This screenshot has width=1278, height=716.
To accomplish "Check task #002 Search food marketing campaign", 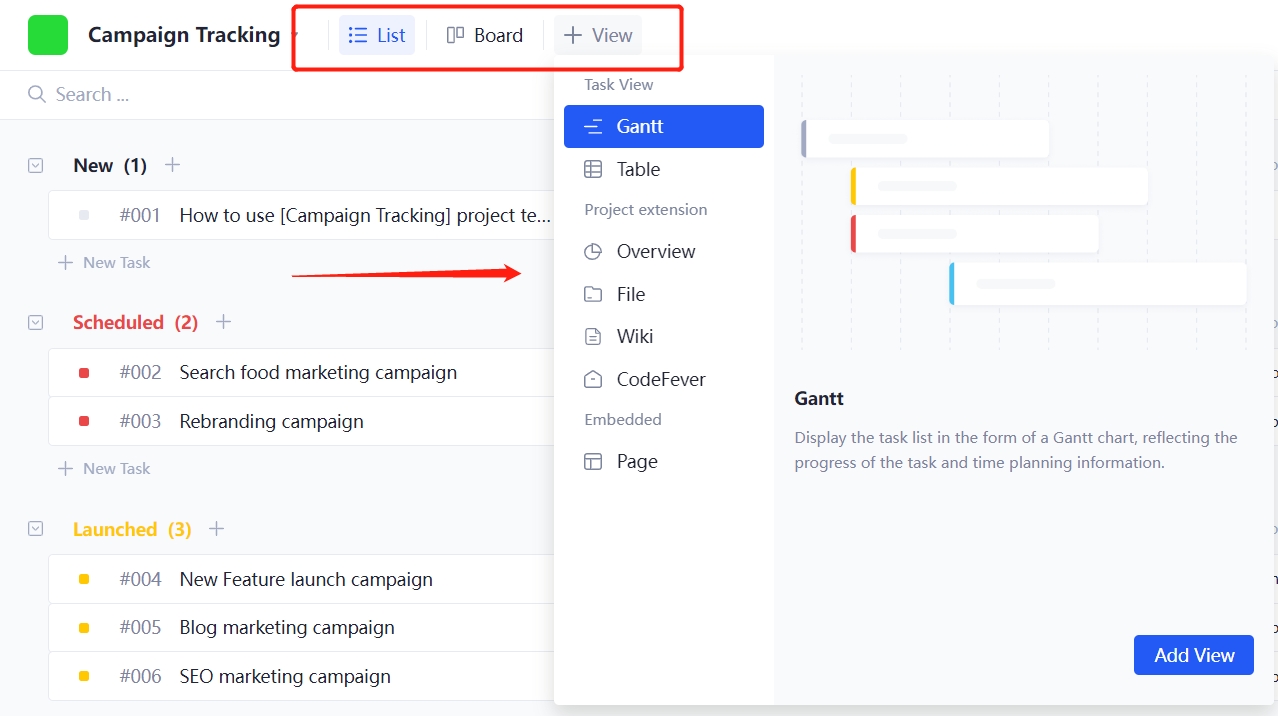I will click(83, 372).
